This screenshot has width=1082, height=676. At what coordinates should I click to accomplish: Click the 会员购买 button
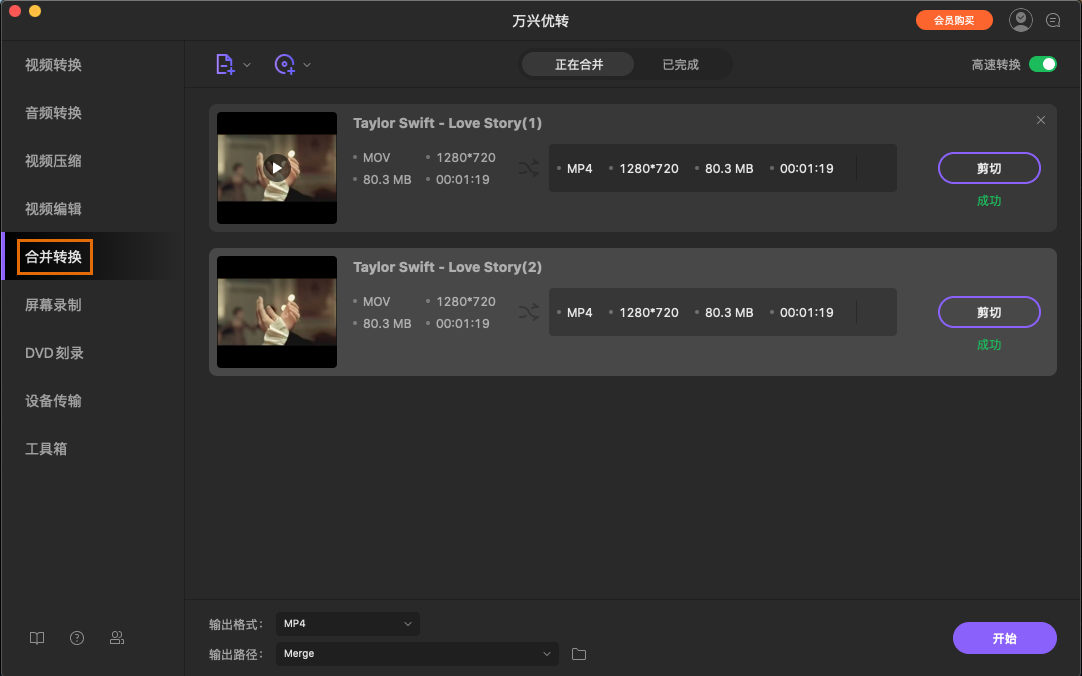pos(954,20)
